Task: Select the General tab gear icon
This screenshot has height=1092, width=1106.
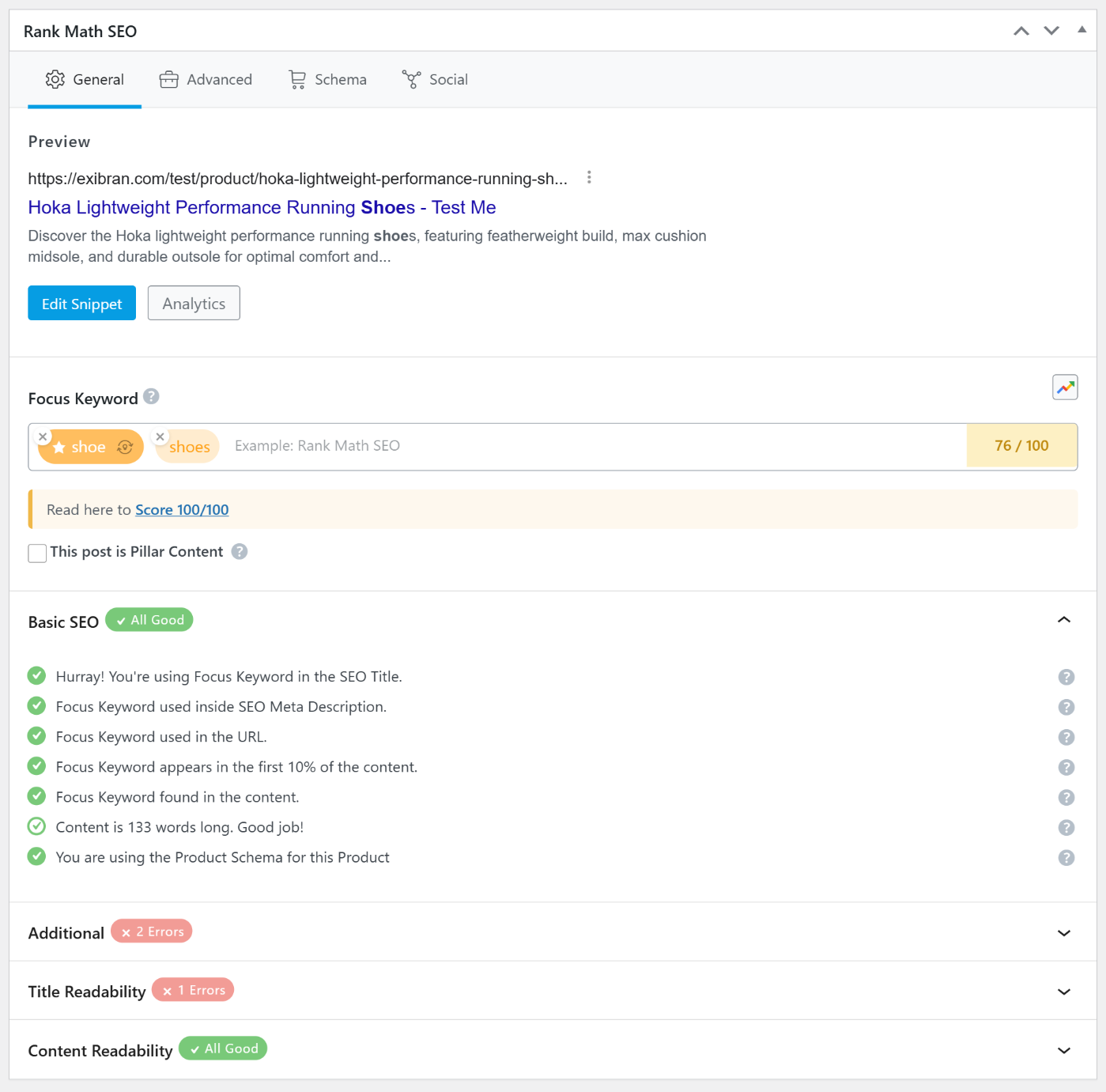Action: (x=55, y=79)
